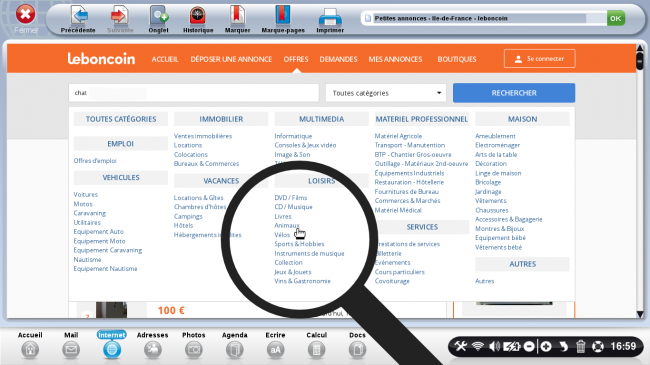
Task: Bookmark this page with the Marquer icon
Action: (x=237, y=16)
